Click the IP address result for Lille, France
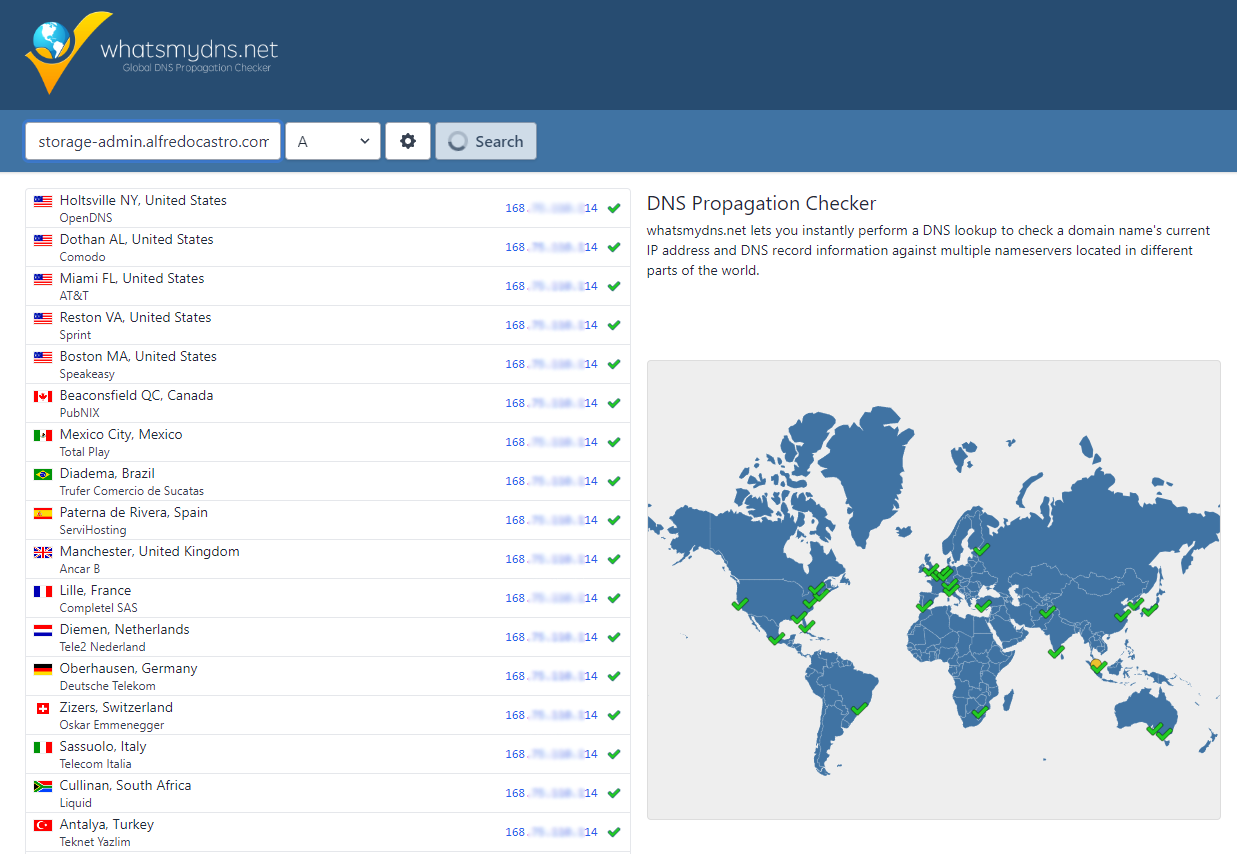The image size is (1237, 854). 551,598
